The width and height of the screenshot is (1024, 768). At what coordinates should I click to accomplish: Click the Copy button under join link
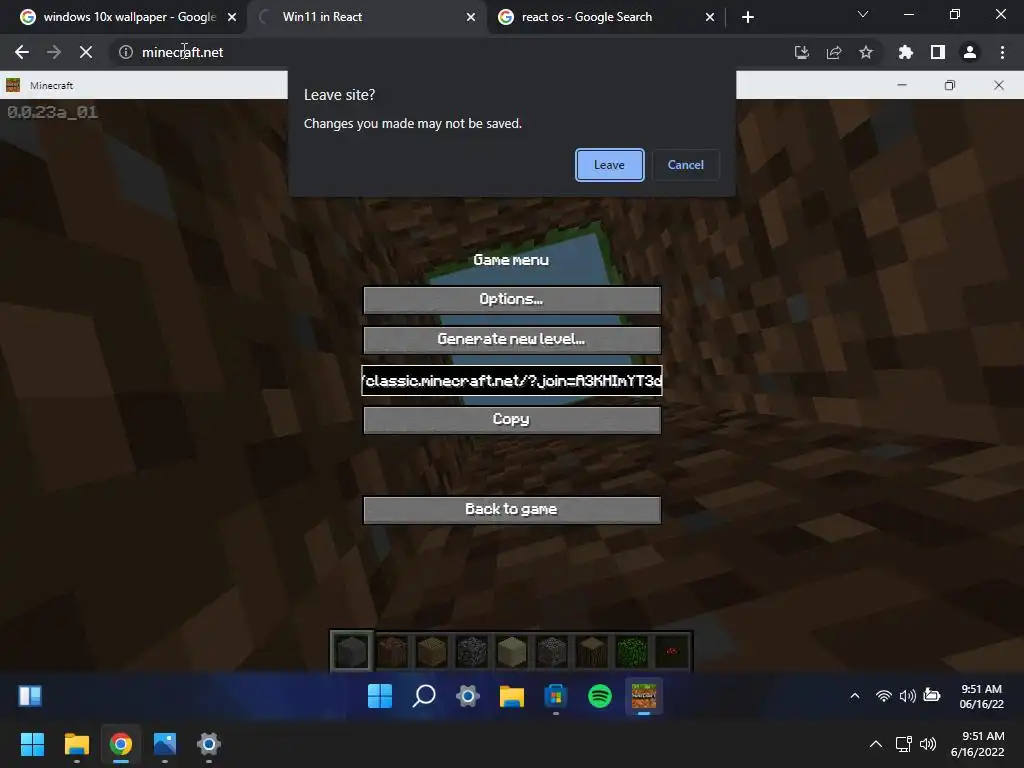(x=512, y=420)
